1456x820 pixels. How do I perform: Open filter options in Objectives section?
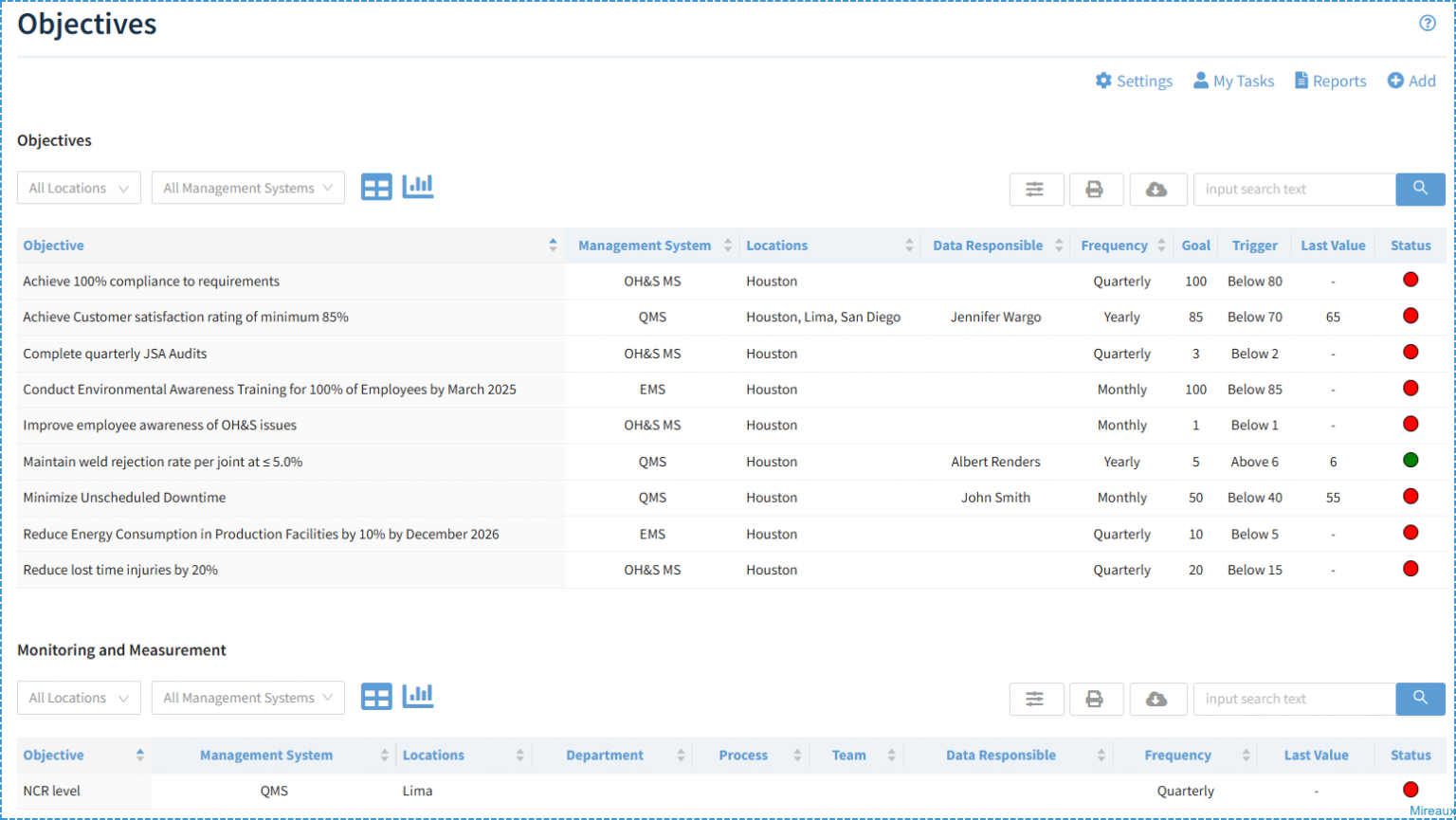coord(1034,190)
